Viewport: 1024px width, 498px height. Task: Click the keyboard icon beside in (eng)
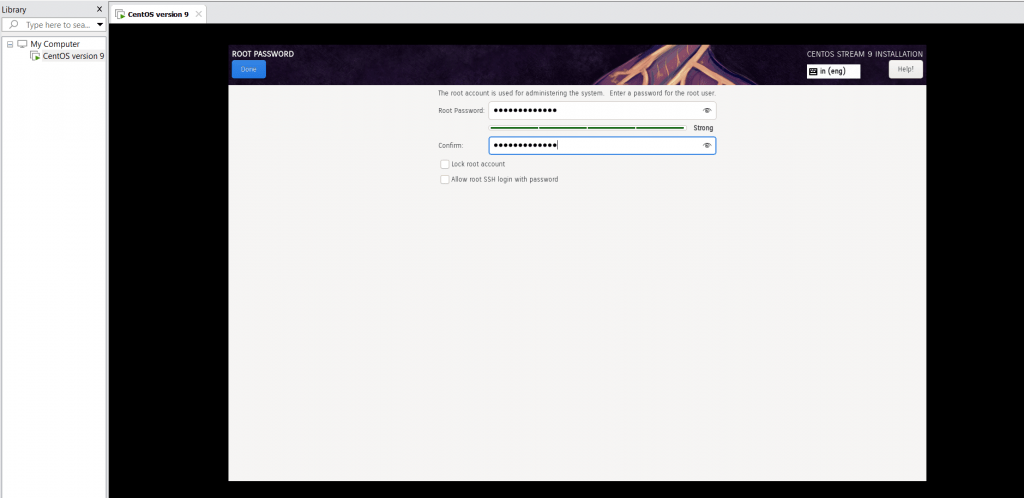[x=813, y=72]
